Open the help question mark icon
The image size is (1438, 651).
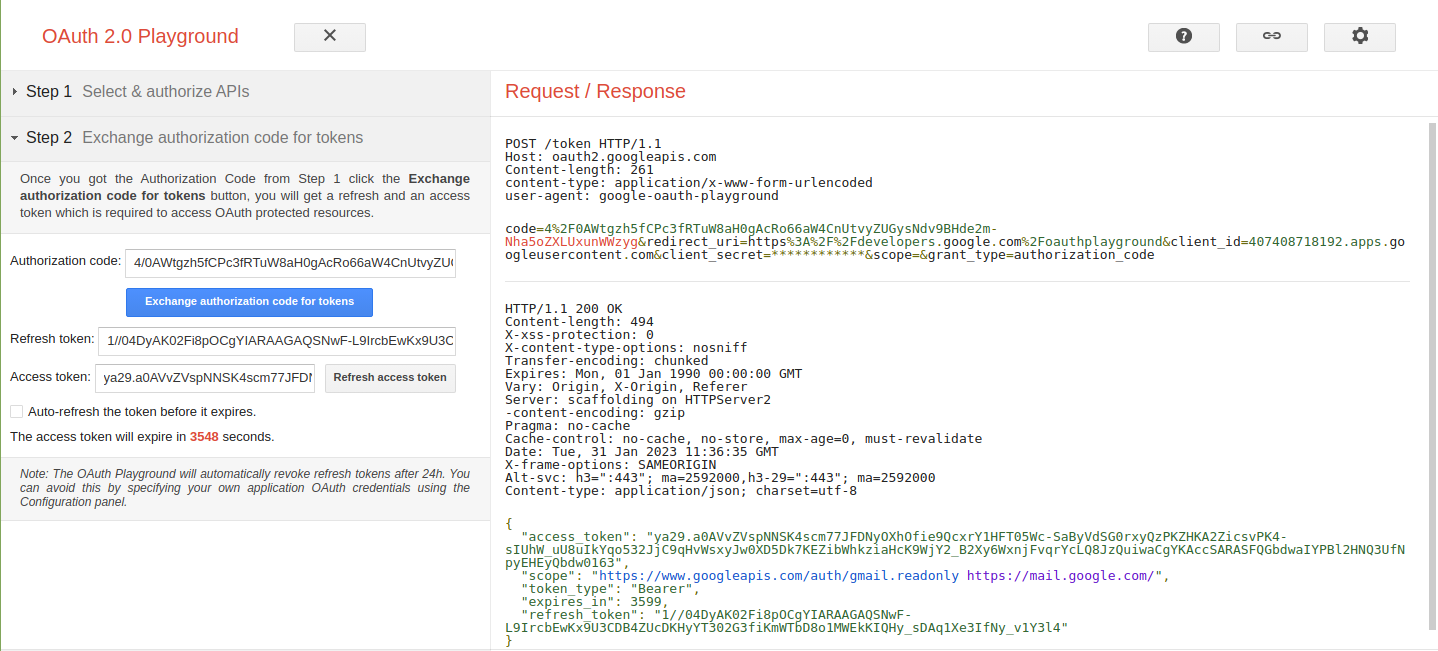pos(1183,37)
